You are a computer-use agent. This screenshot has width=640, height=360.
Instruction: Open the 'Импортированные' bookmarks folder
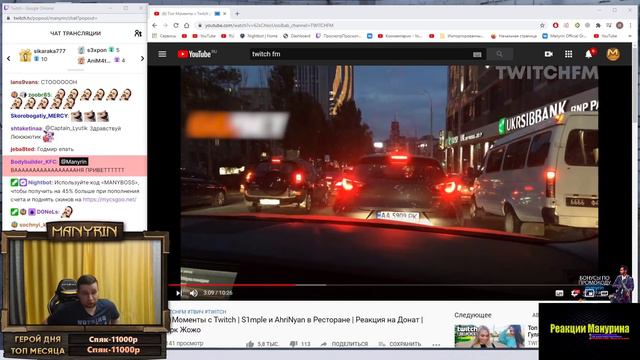pyautogui.click(x=462, y=36)
